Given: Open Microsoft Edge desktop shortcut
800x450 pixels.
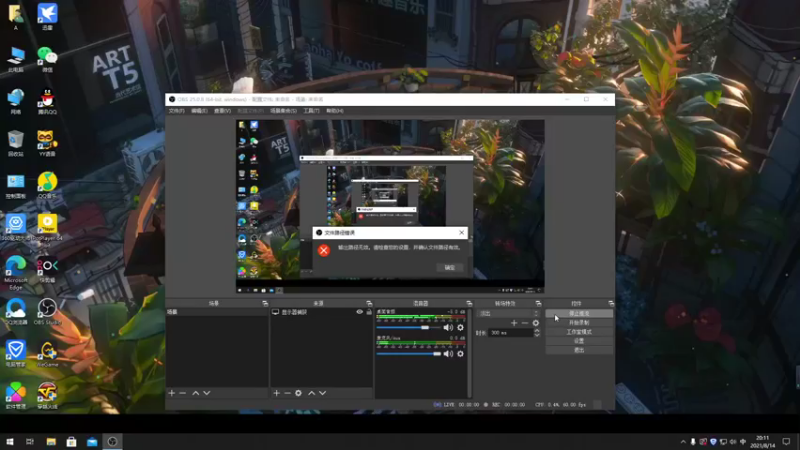Looking at the screenshot, I should click(15, 272).
